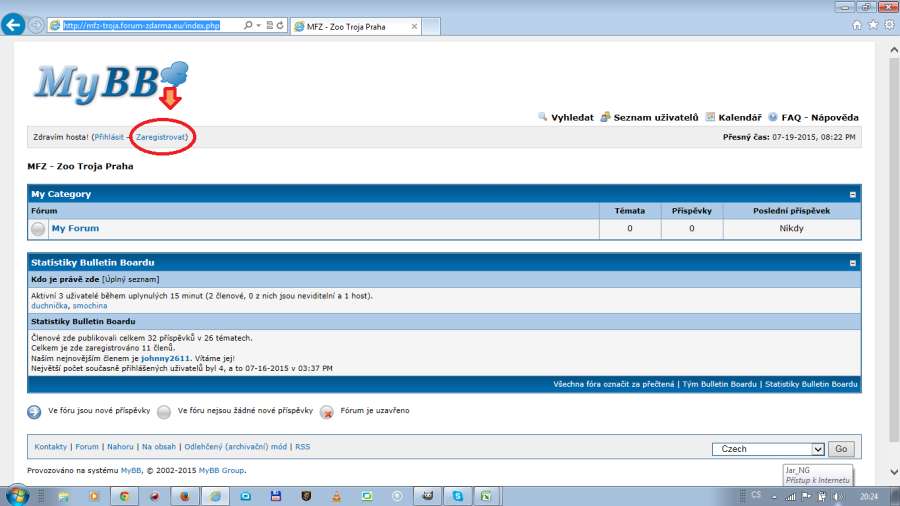Open the language dropdown showing Czech
This screenshot has width=900, height=506.
point(767,449)
